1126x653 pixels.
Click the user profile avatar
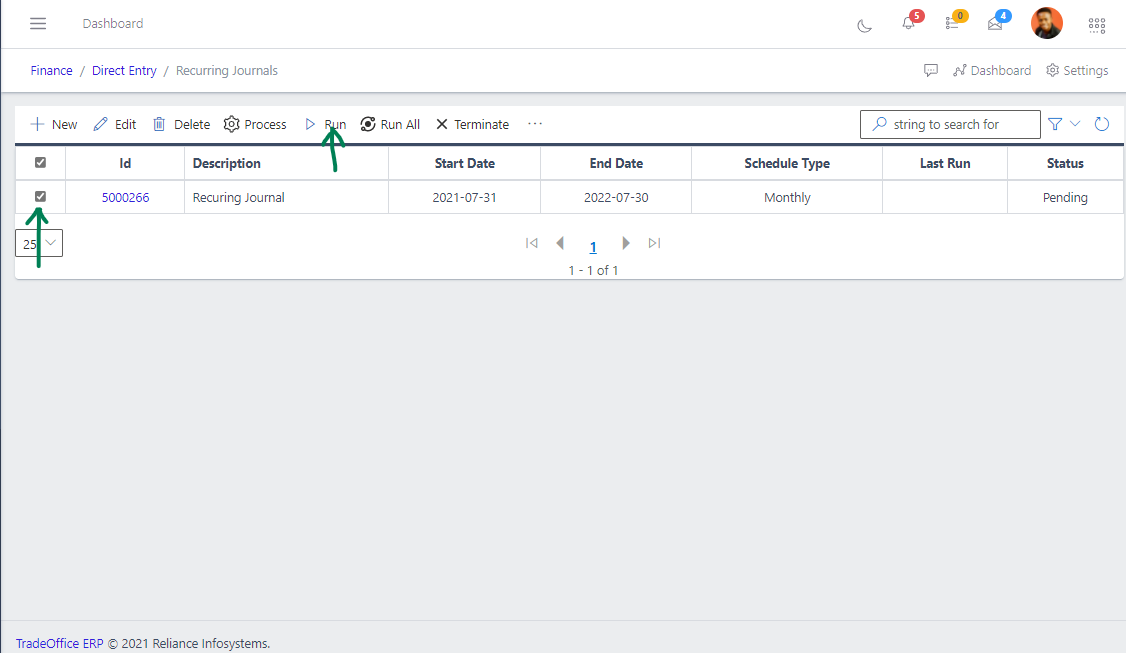point(1047,23)
